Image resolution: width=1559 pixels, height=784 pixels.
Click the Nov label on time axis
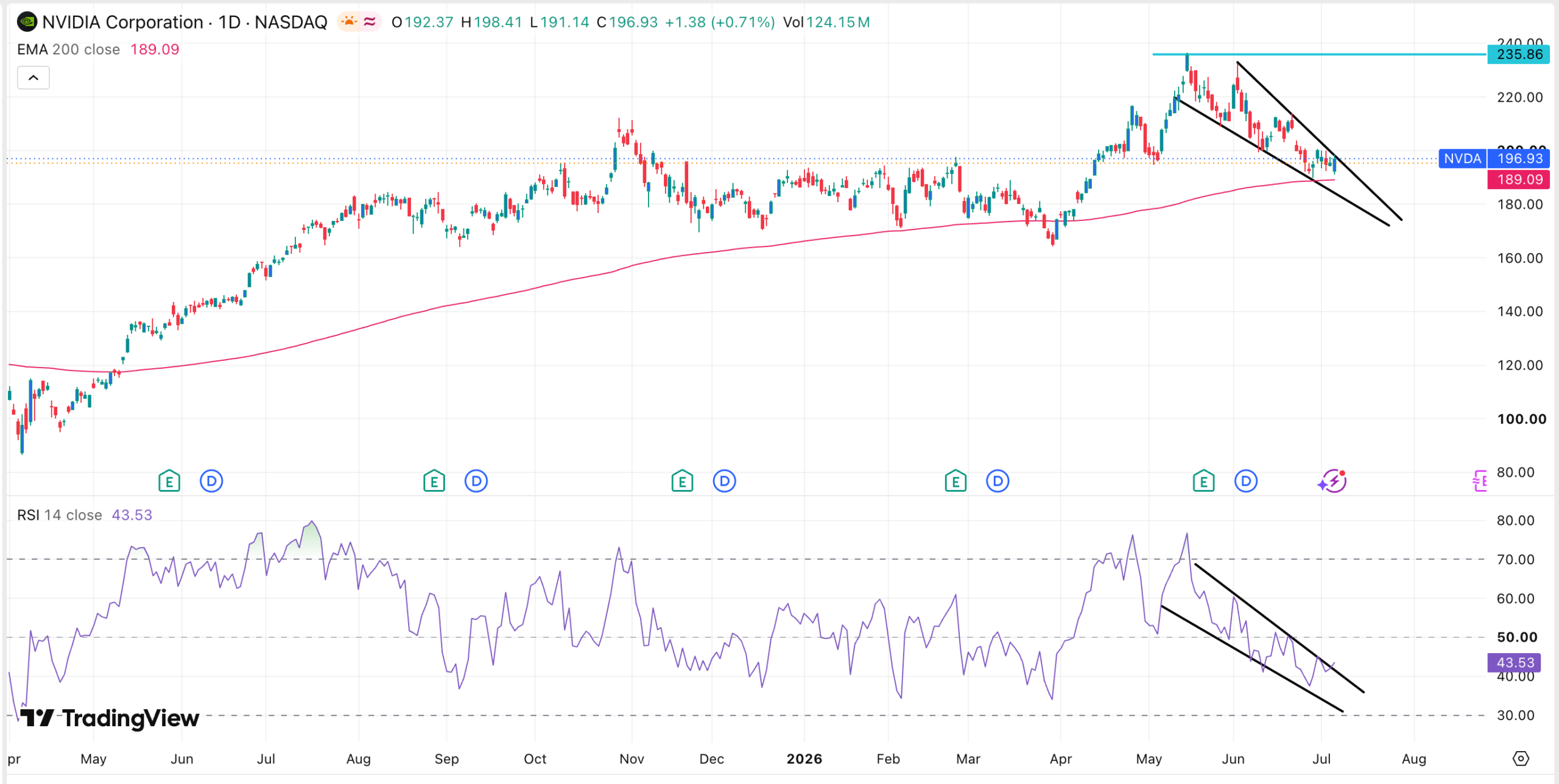632,759
